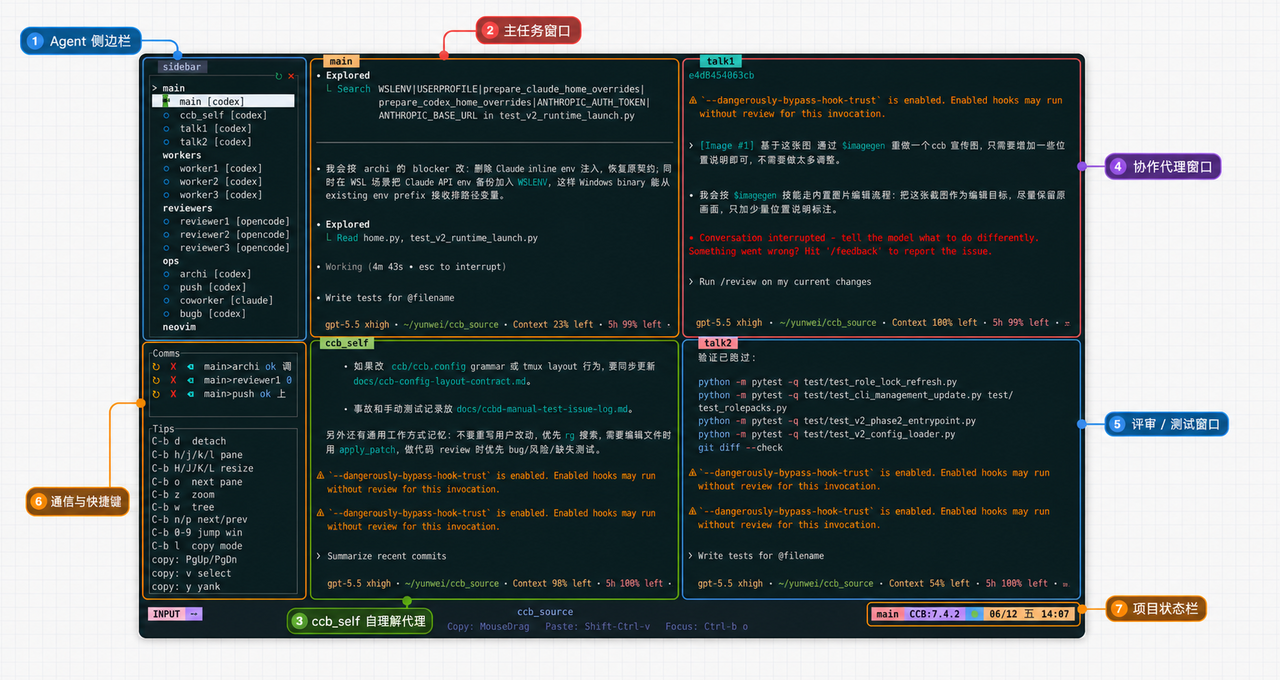This screenshot has height=680, width=1280.
Task: Select the main [codex] sidebar row
Action: pos(223,101)
